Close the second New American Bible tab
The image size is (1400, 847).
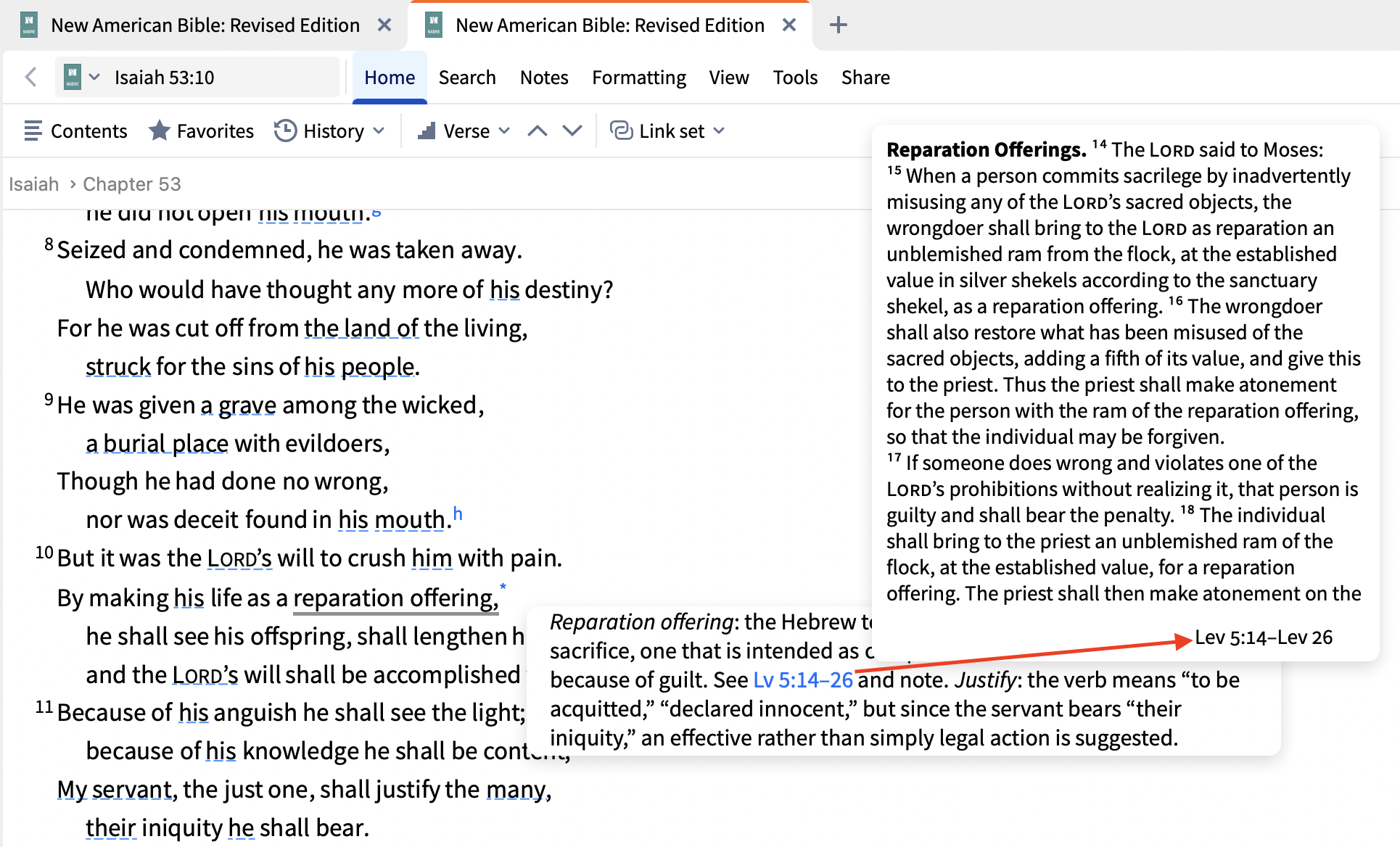(x=789, y=25)
